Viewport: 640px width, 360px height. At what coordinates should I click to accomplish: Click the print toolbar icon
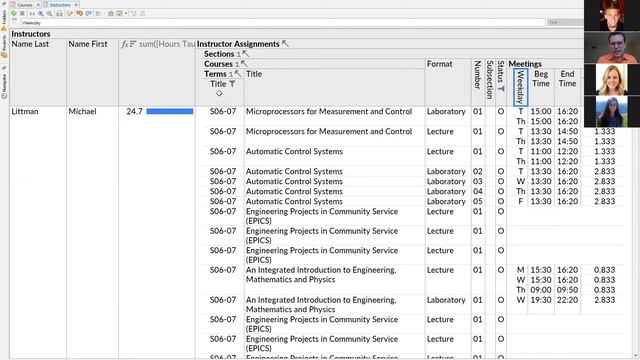(x=60, y=13)
